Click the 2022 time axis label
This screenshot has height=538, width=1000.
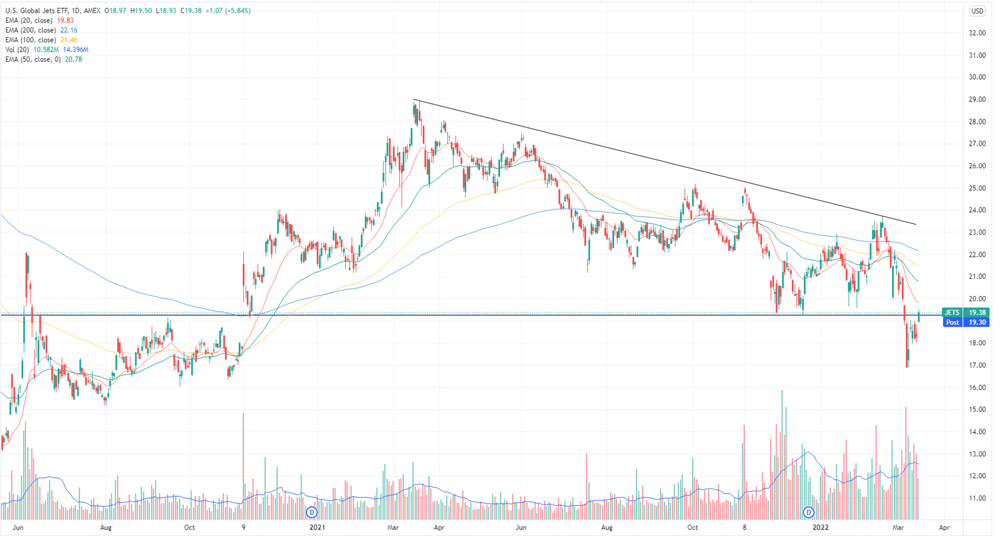[820, 527]
